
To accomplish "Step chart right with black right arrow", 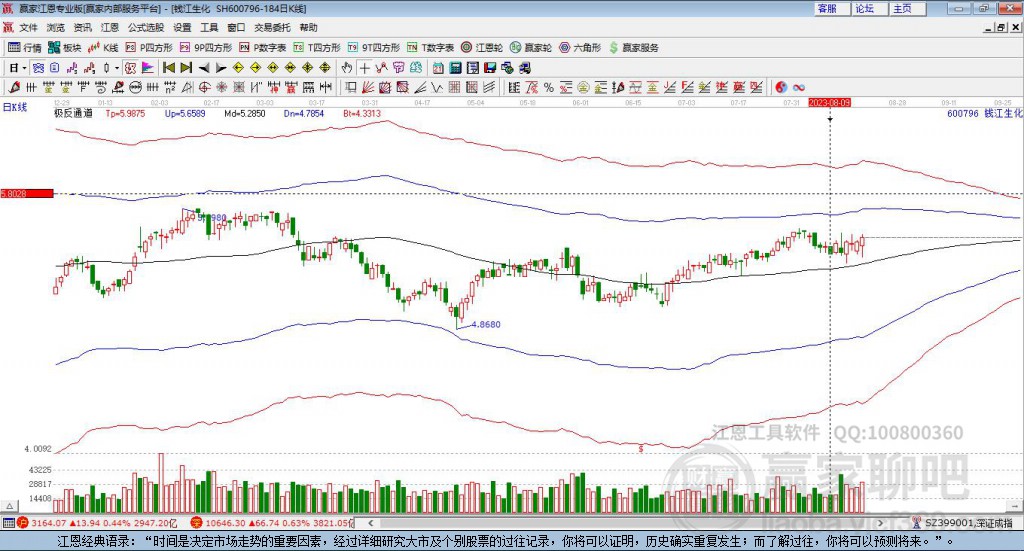I will point(221,68).
